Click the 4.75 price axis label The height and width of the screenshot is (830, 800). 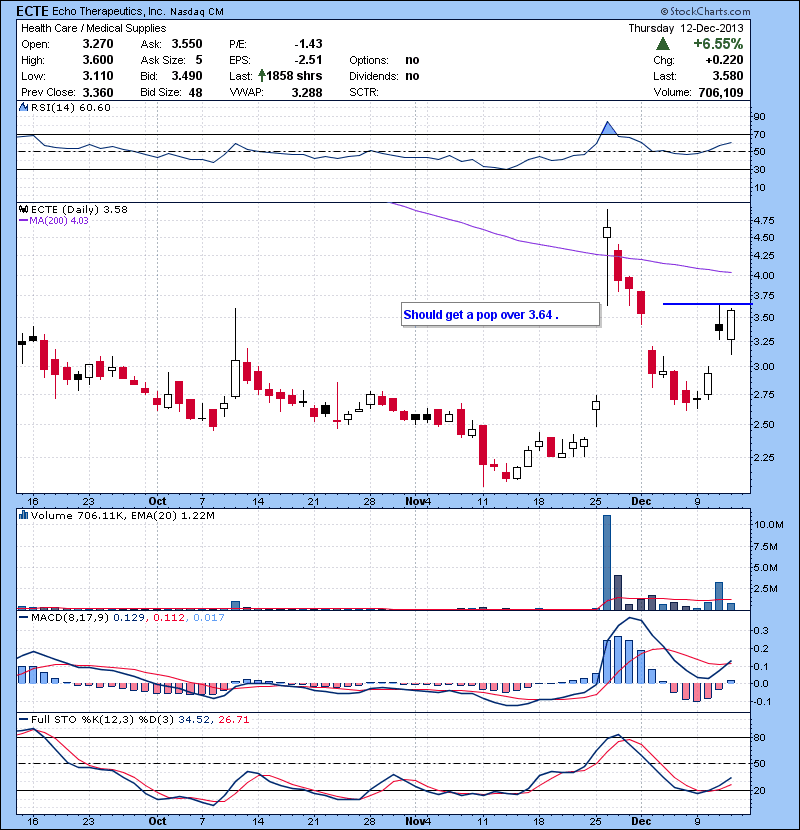[x=764, y=220]
